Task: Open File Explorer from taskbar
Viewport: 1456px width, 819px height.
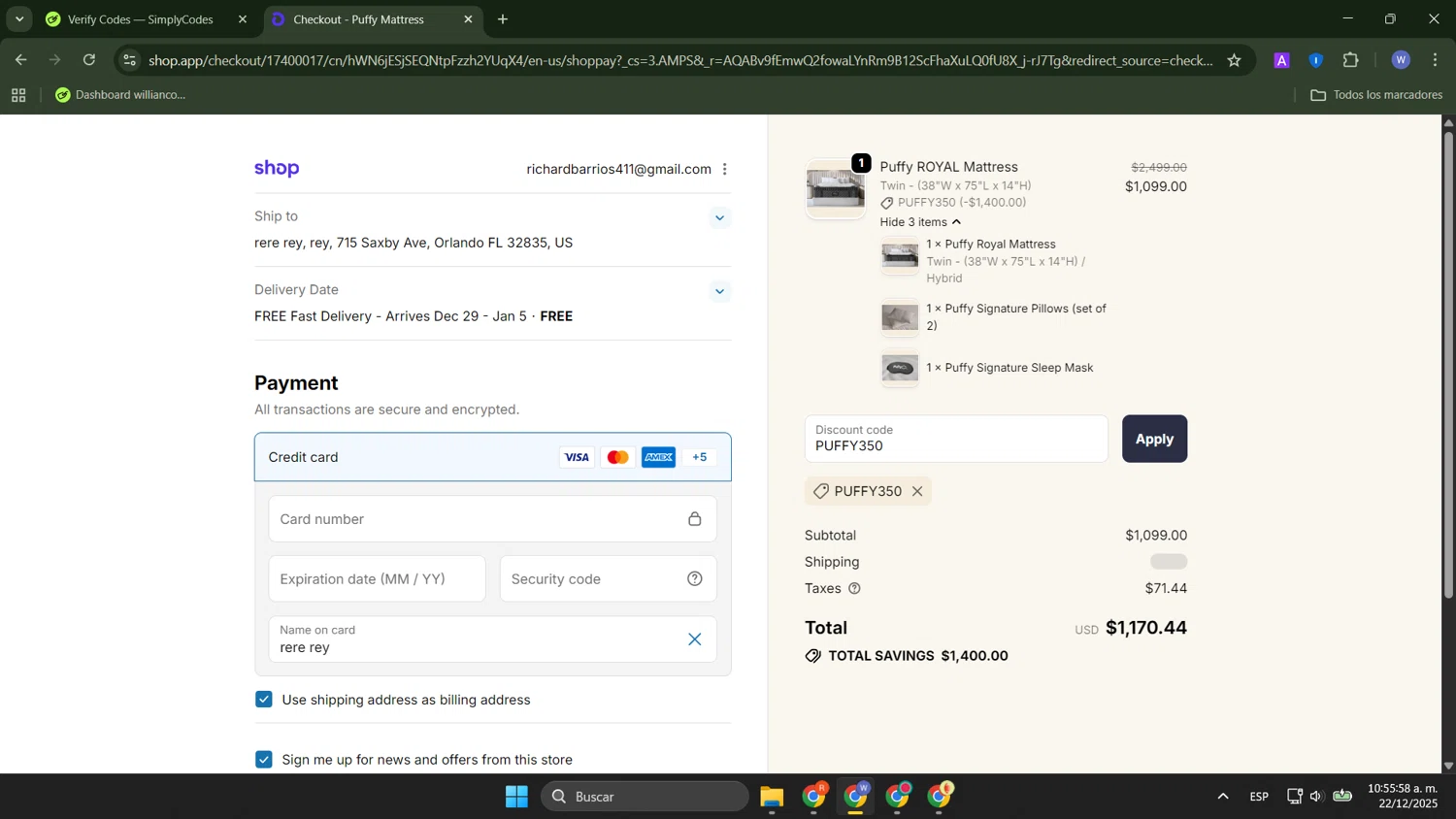Action: (772, 797)
